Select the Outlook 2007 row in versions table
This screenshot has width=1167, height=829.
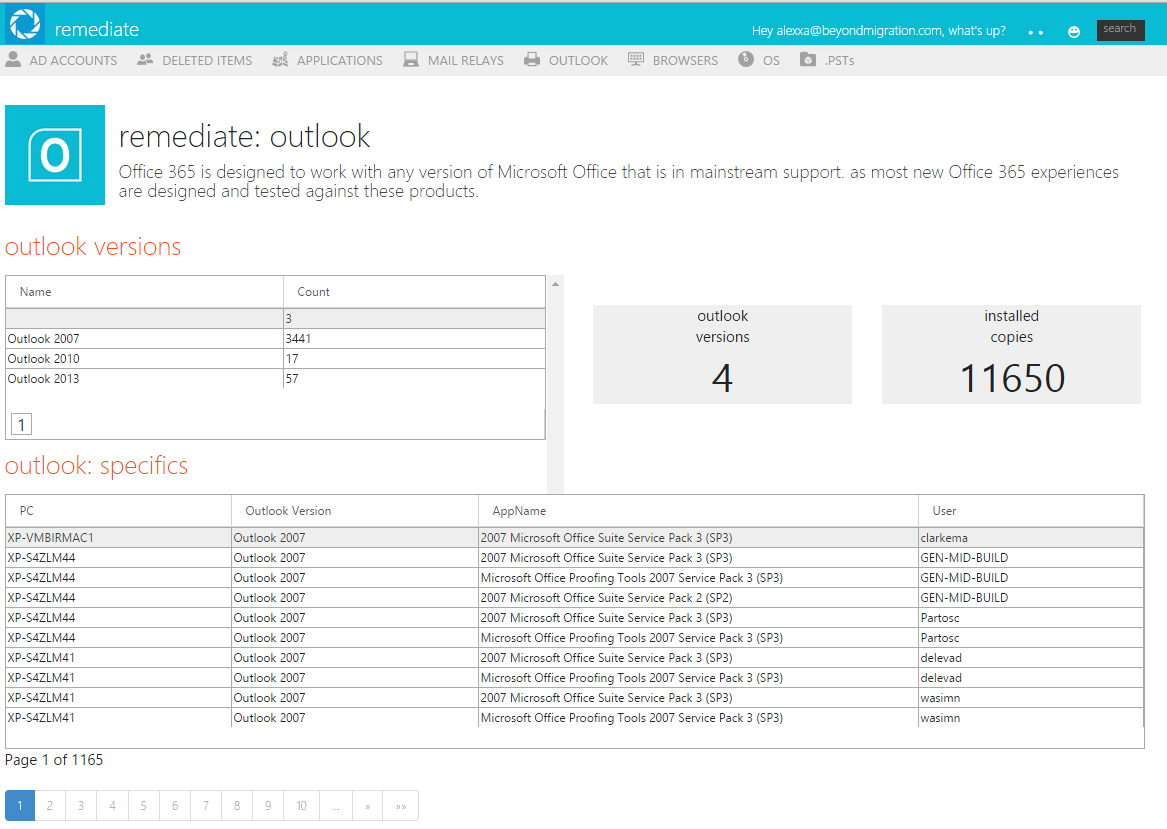tap(275, 339)
